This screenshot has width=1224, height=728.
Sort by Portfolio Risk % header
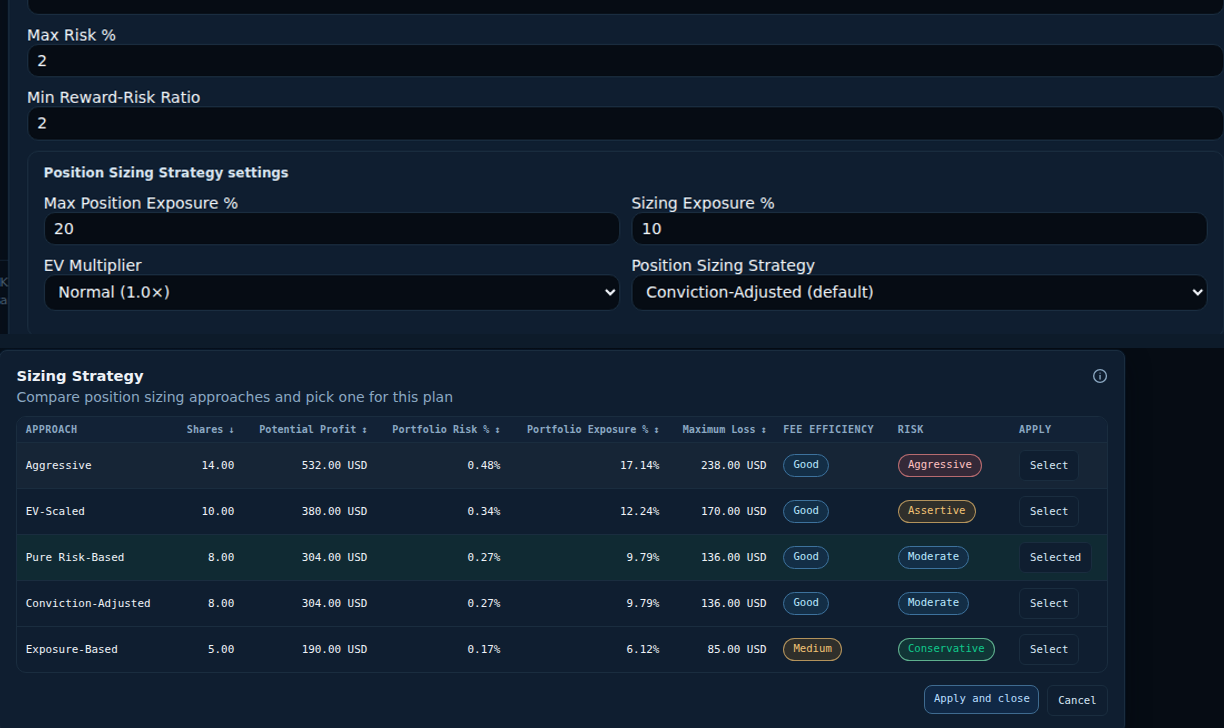tap(446, 429)
